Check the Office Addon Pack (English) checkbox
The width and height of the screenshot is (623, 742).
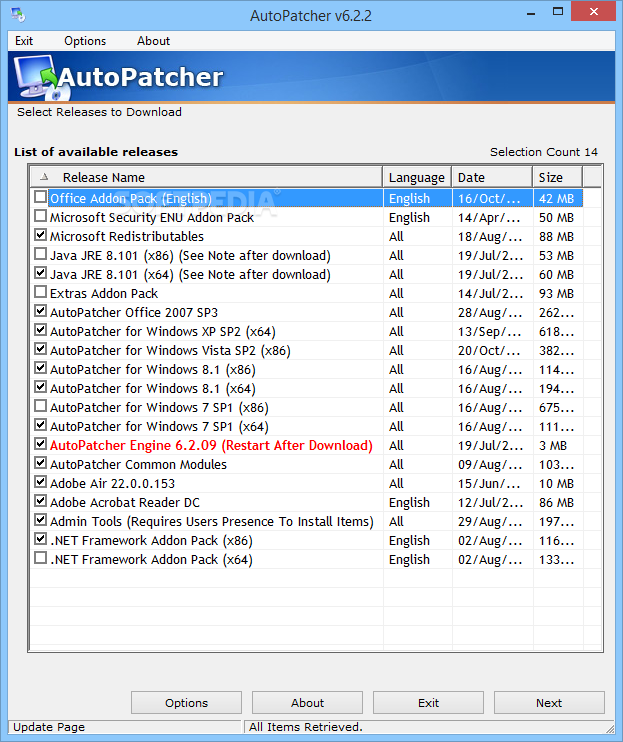coord(41,197)
